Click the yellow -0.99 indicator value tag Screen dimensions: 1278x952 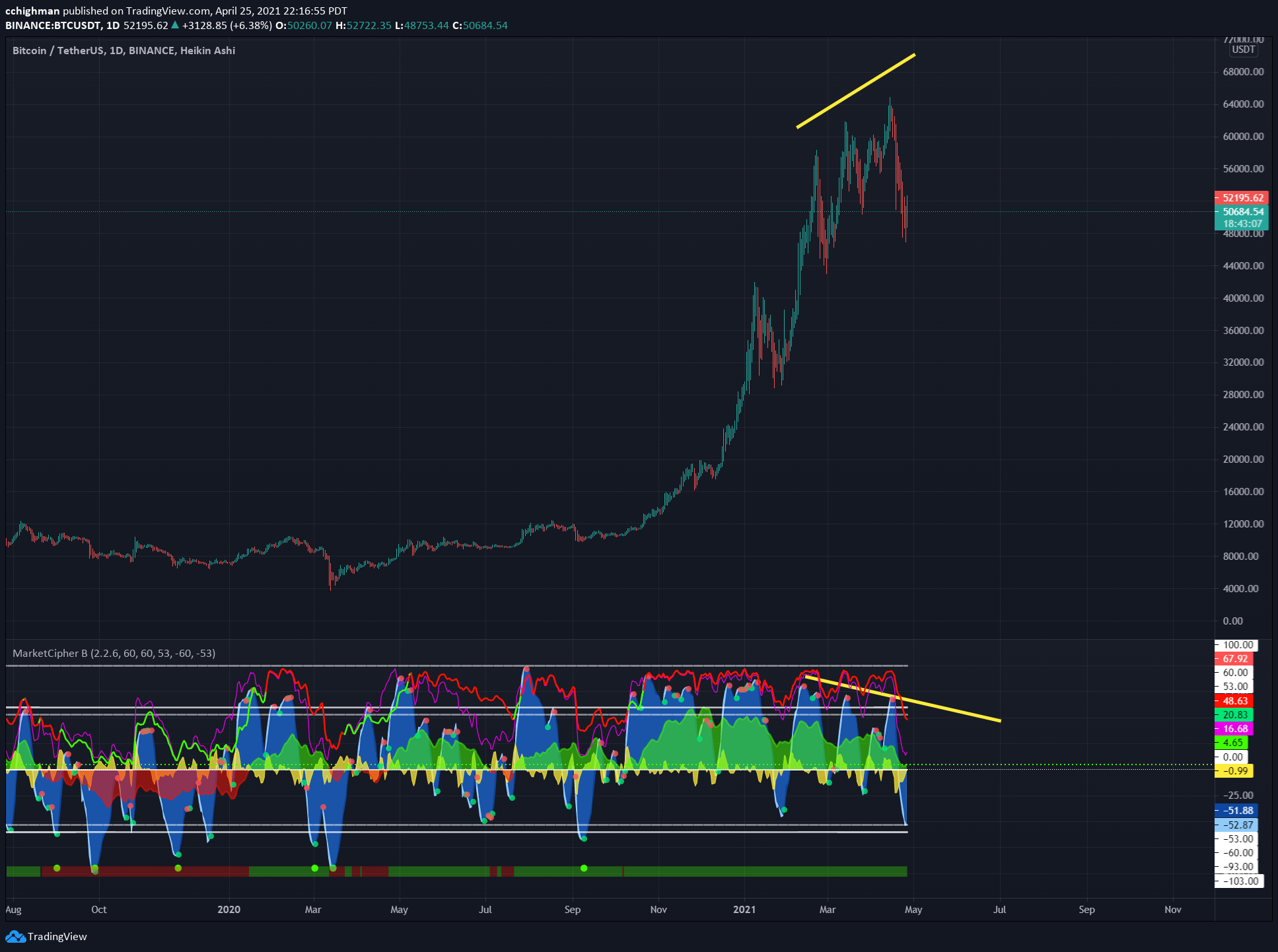pyautogui.click(x=1234, y=770)
